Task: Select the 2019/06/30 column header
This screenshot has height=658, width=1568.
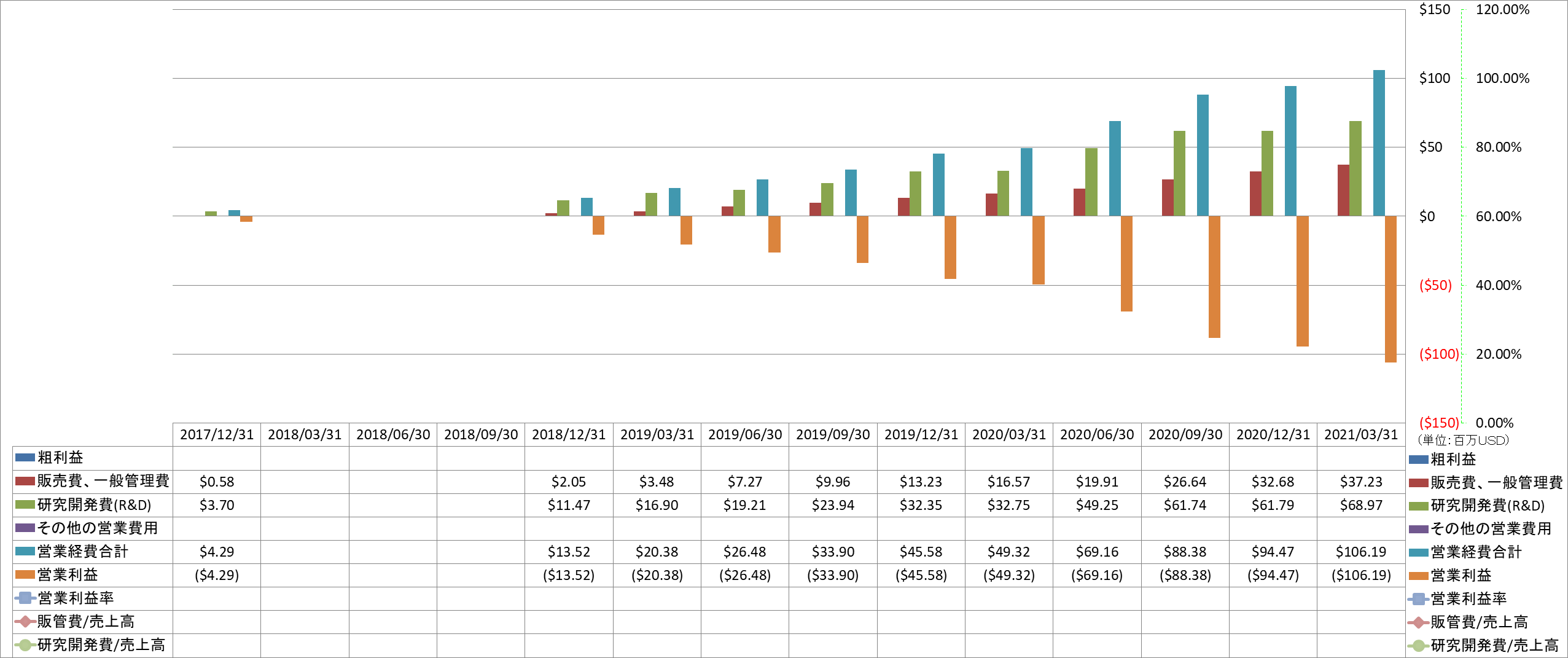Action: 745,435
